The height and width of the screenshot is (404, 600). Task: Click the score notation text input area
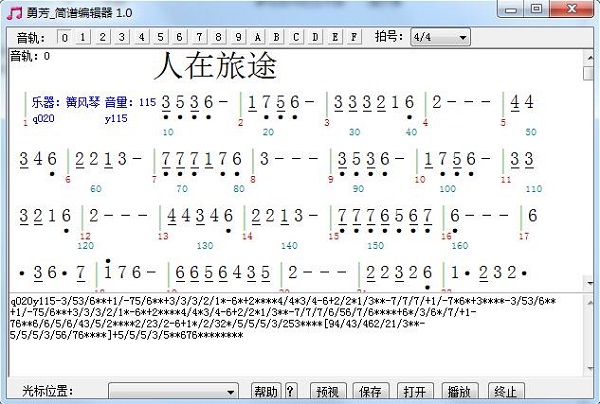click(x=297, y=335)
